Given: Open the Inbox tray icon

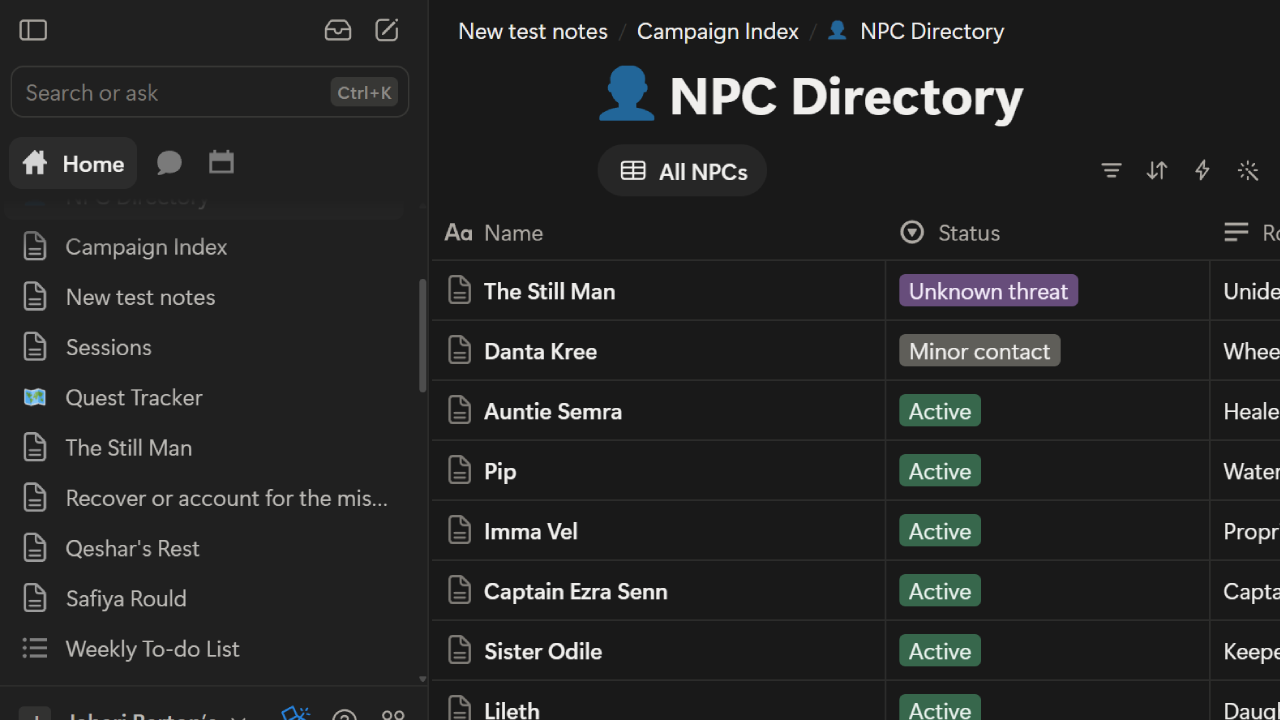Looking at the screenshot, I should [x=338, y=30].
